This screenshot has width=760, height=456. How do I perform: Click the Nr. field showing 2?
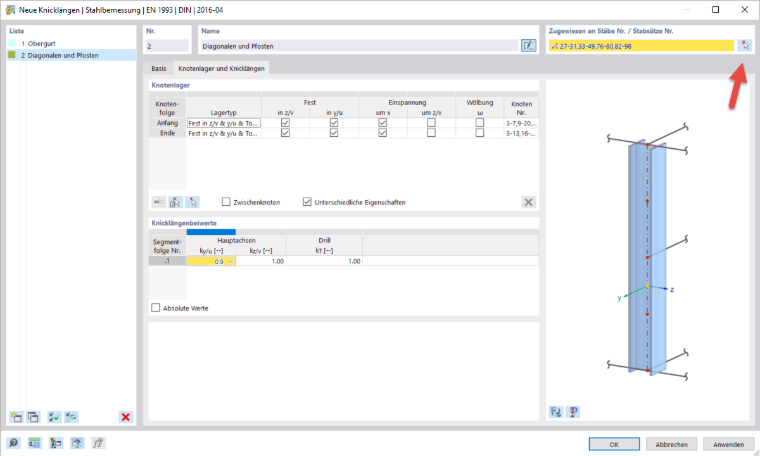pos(167,46)
